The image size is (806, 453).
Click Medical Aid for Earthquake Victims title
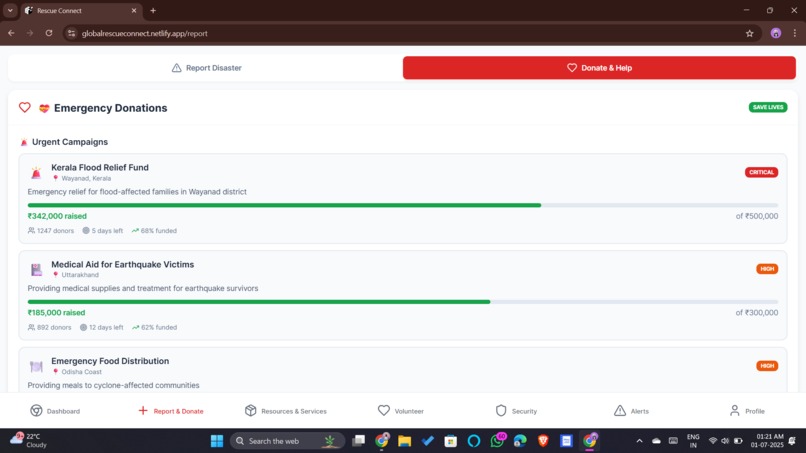pyautogui.click(x=122, y=264)
